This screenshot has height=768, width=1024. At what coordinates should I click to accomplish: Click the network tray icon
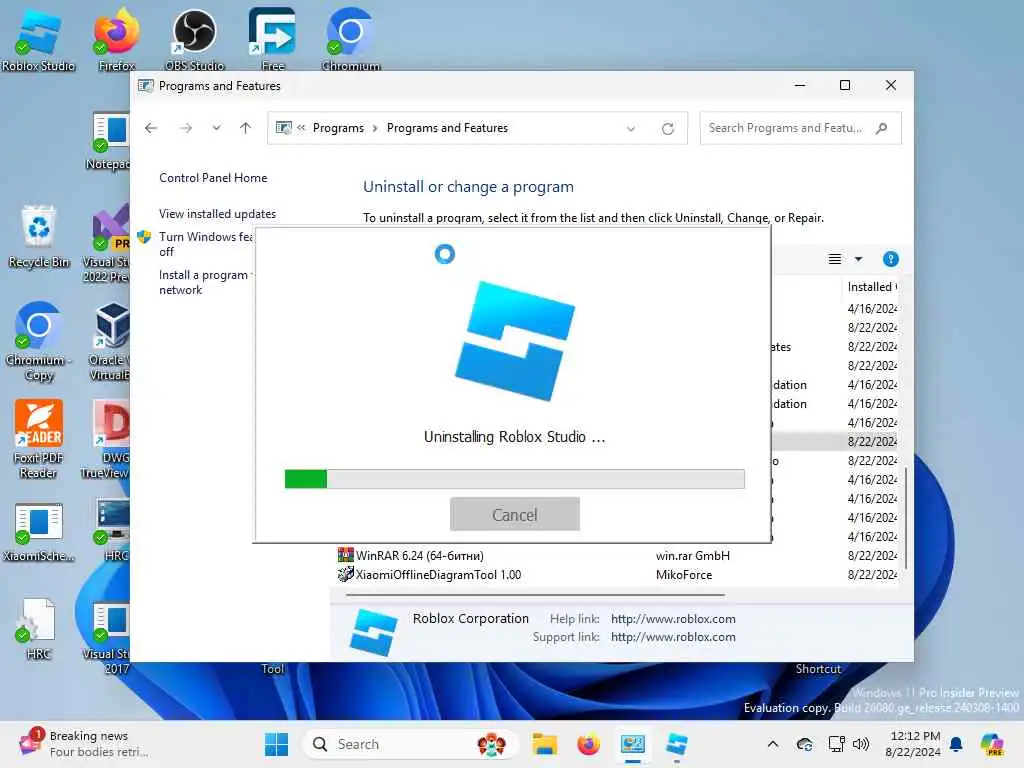click(836, 744)
